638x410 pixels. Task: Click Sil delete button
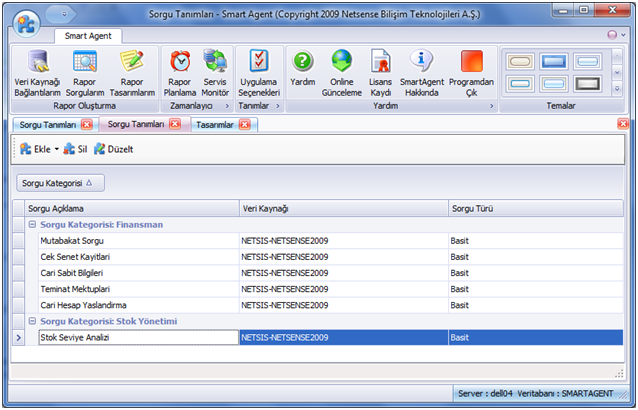point(75,149)
